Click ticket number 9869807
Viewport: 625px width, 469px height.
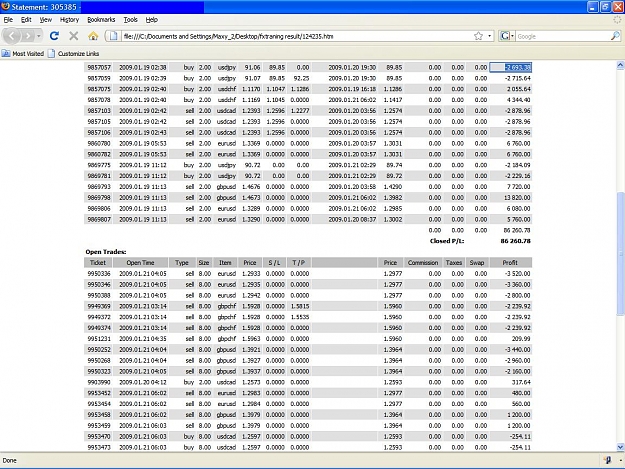click(x=99, y=219)
